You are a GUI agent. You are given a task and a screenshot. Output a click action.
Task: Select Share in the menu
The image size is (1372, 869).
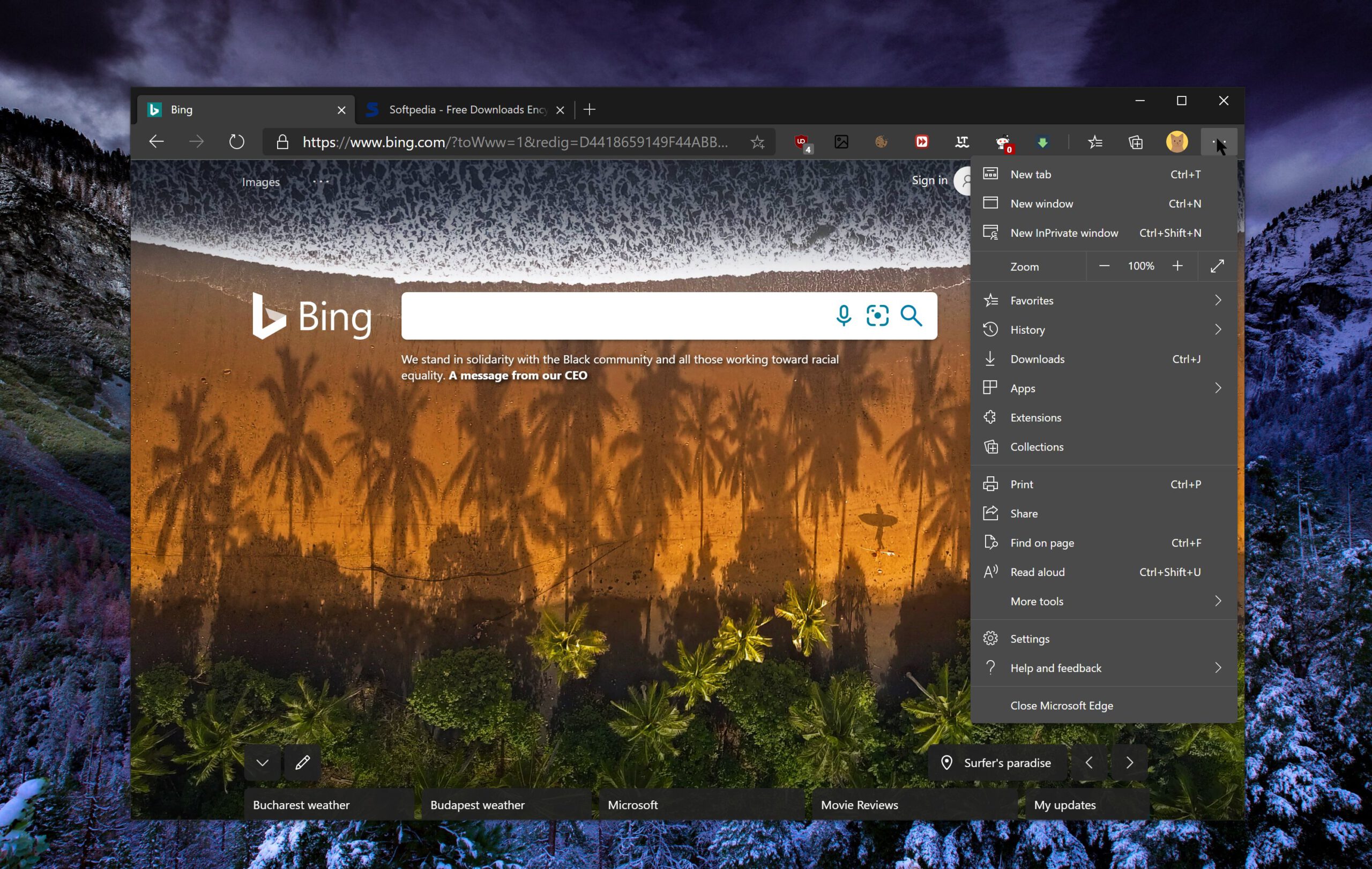(1103, 514)
